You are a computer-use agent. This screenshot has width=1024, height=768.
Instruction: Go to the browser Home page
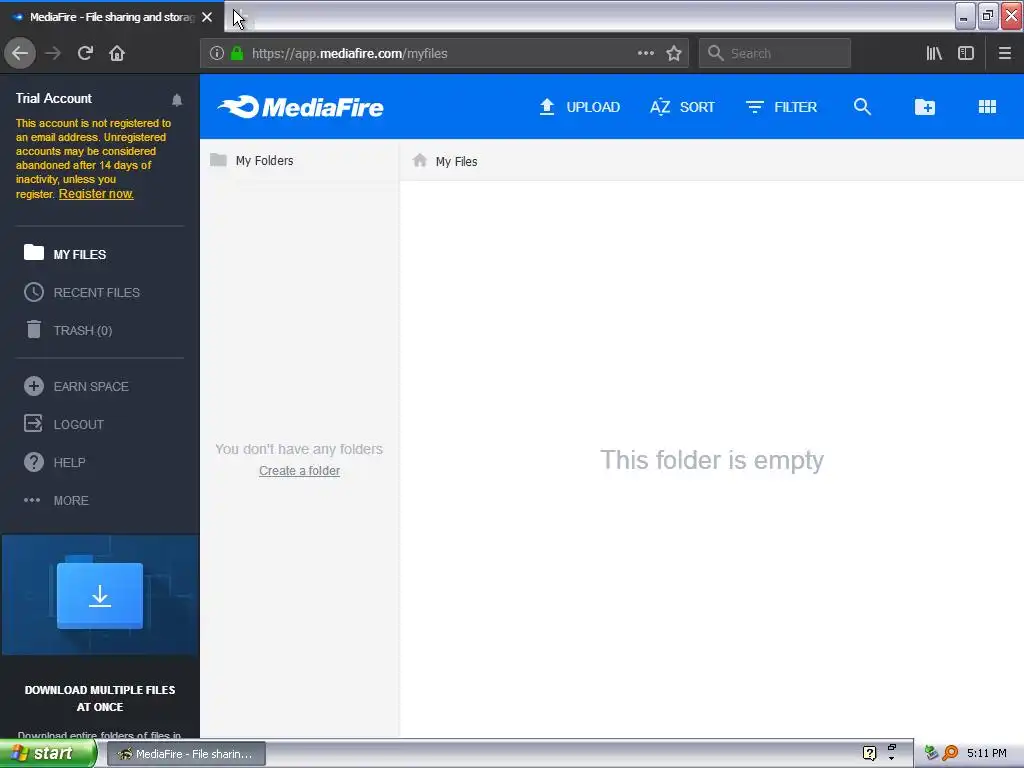pos(117,54)
